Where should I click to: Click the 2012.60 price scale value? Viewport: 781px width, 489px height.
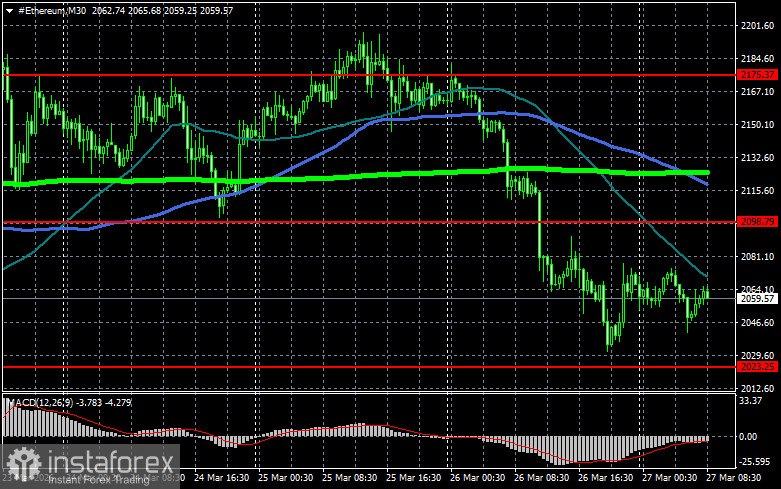click(758, 388)
